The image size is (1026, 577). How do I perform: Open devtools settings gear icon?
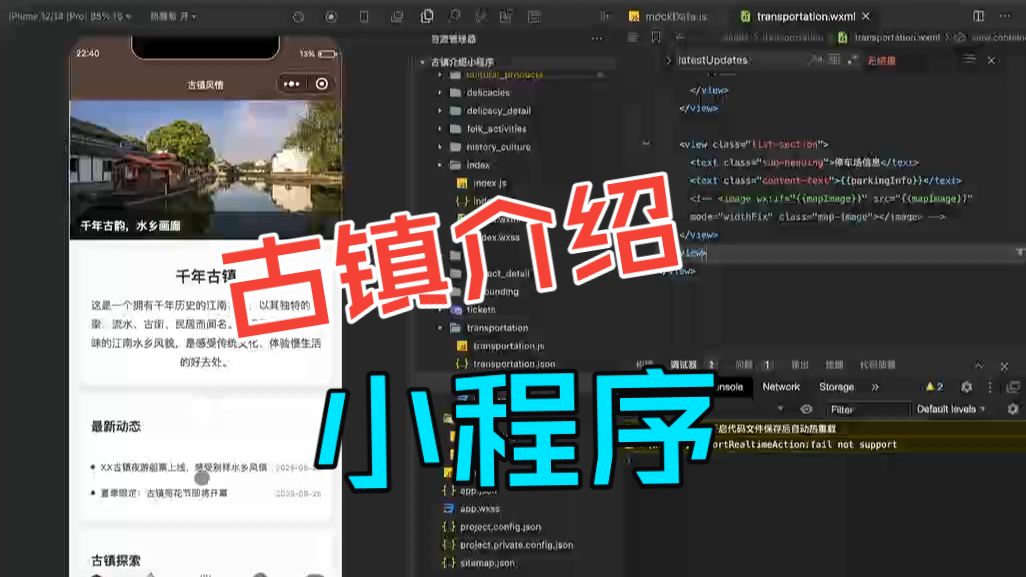point(966,387)
